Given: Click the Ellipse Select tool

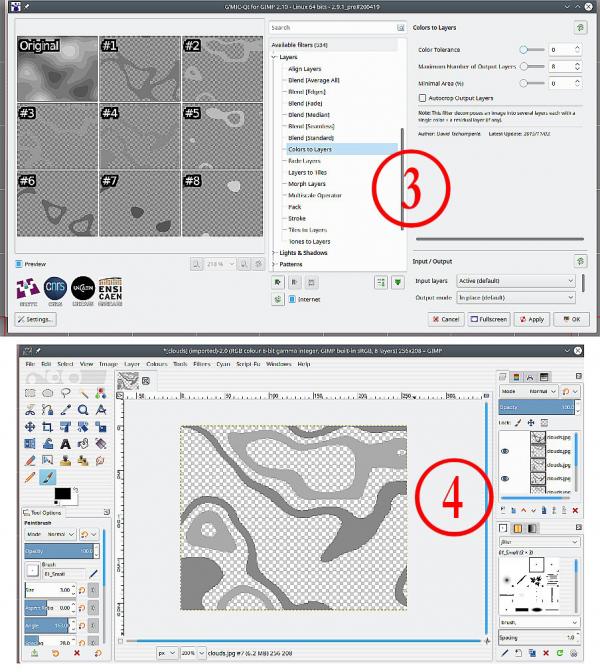Looking at the screenshot, I should pos(47,393).
